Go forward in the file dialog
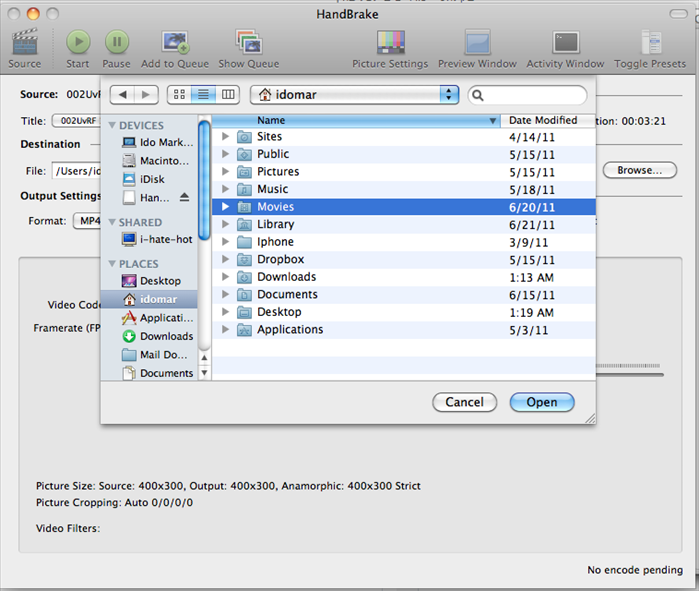Image resolution: width=699 pixels, height=591 pixels. click(x=146, y=94)
